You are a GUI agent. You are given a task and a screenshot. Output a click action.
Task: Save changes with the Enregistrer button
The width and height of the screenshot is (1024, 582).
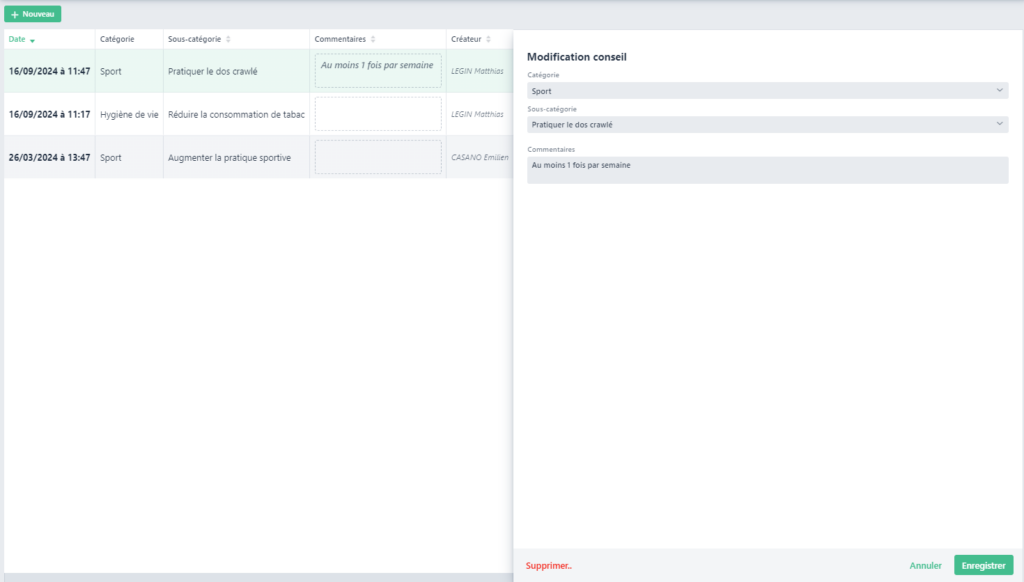pyautogui.click(x=983, y=566)
